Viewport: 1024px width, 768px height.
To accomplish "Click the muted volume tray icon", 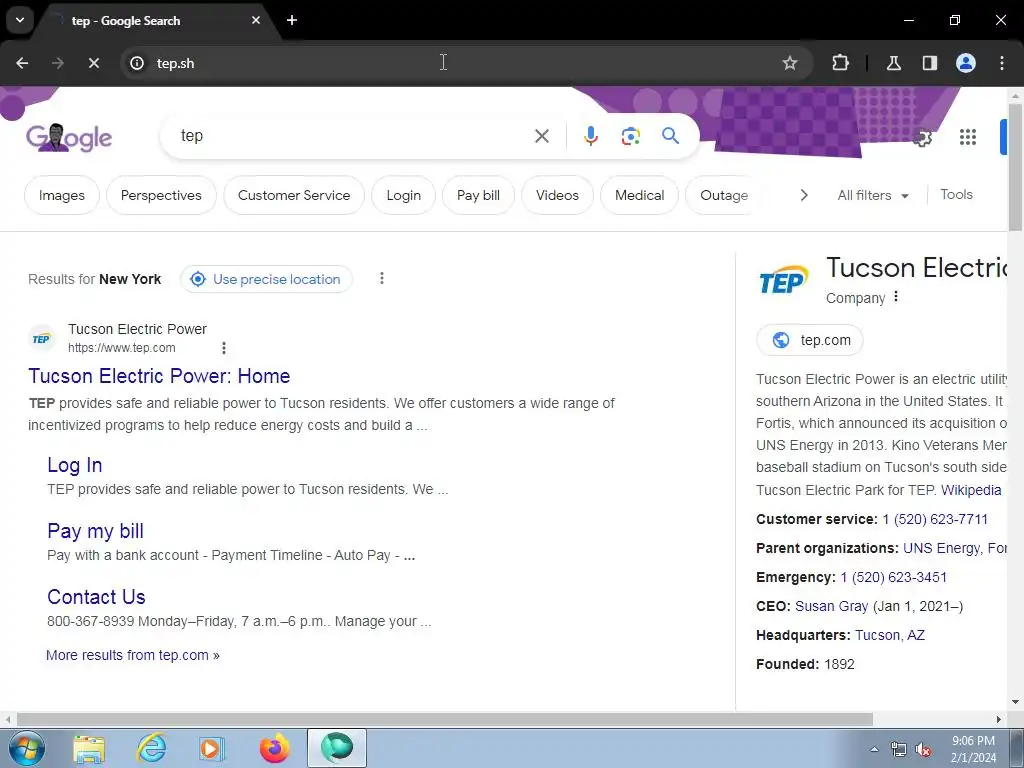I will click(x=923, y=750).
